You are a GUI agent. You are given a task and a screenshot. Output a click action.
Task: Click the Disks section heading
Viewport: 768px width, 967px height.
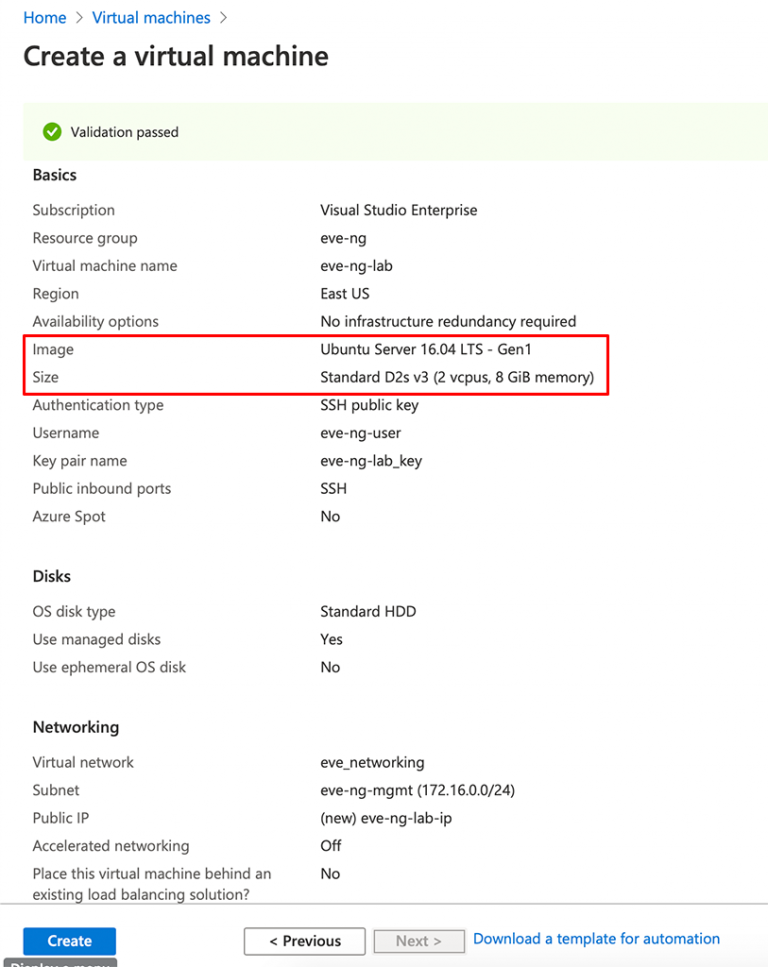51,576
